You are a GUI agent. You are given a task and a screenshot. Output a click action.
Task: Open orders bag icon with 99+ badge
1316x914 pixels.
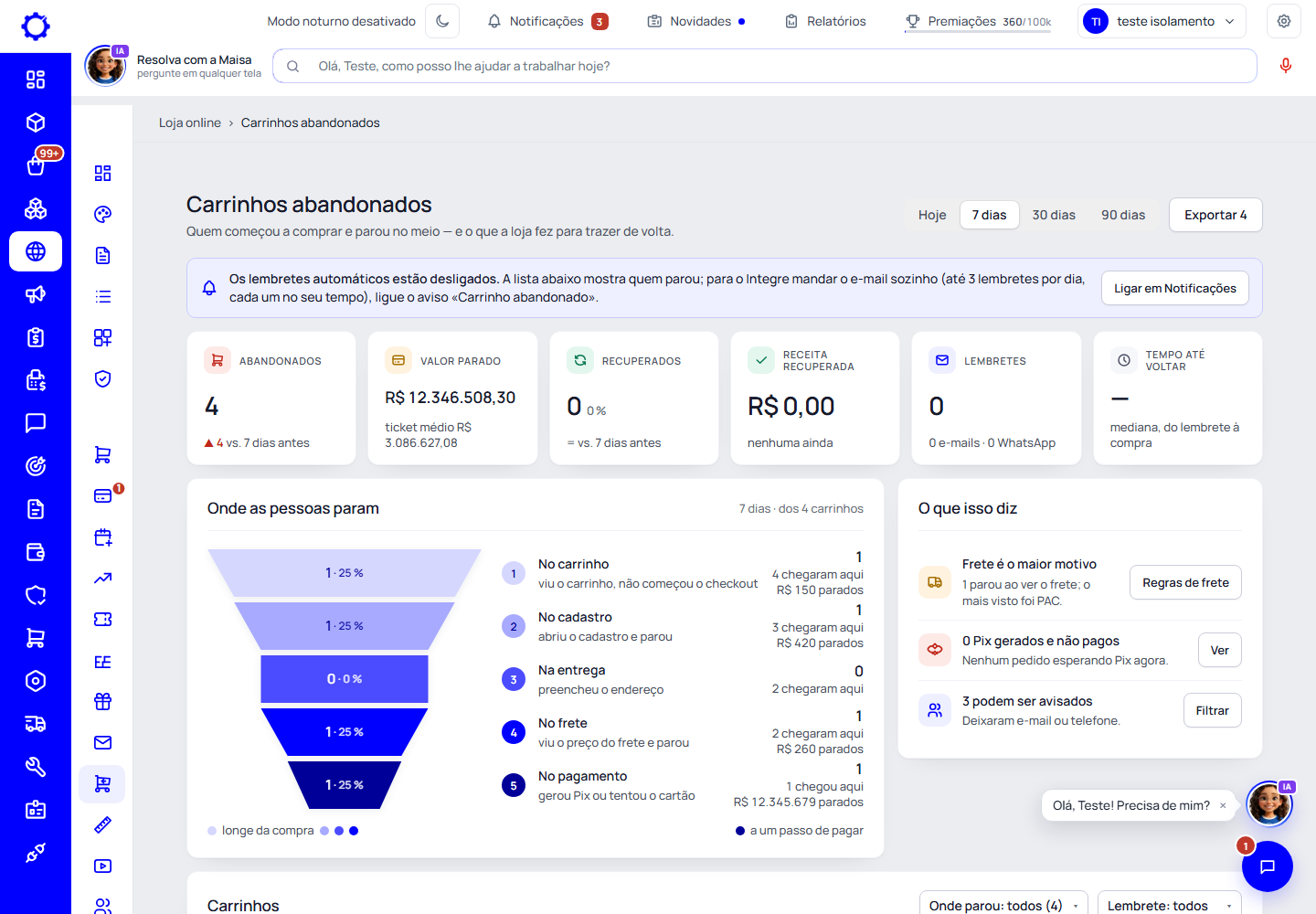pos(36,165)
